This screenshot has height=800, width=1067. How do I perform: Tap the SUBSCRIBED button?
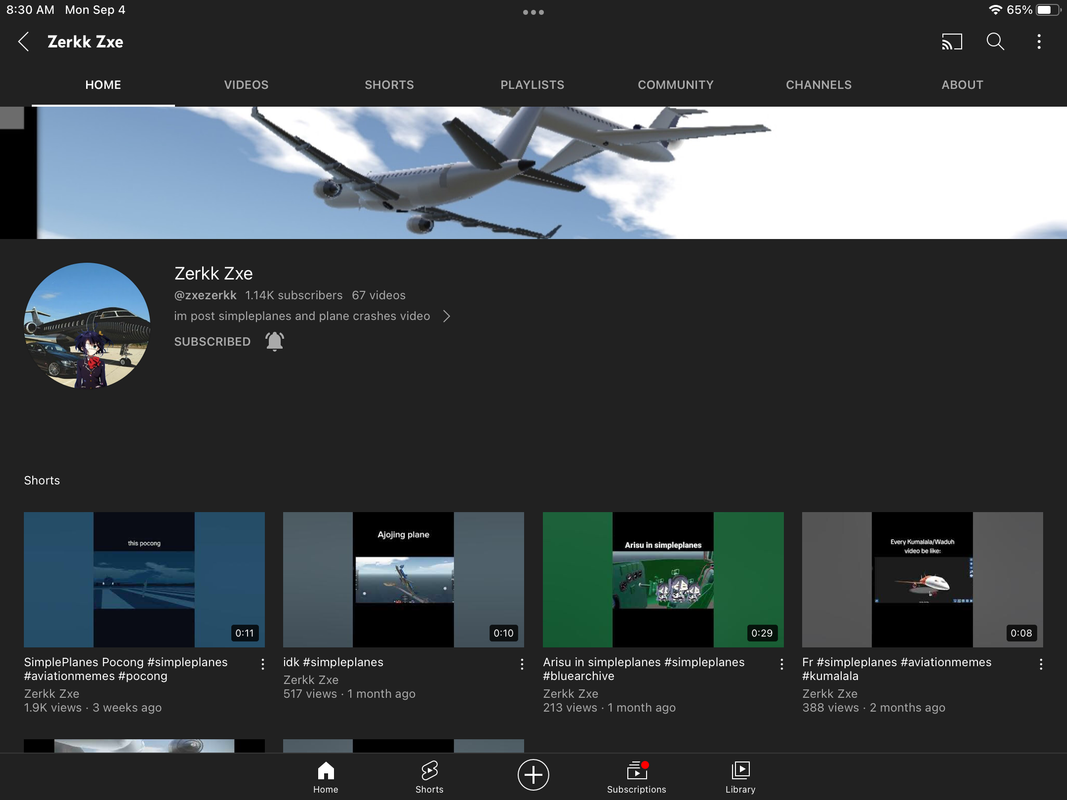coord(212,341)
